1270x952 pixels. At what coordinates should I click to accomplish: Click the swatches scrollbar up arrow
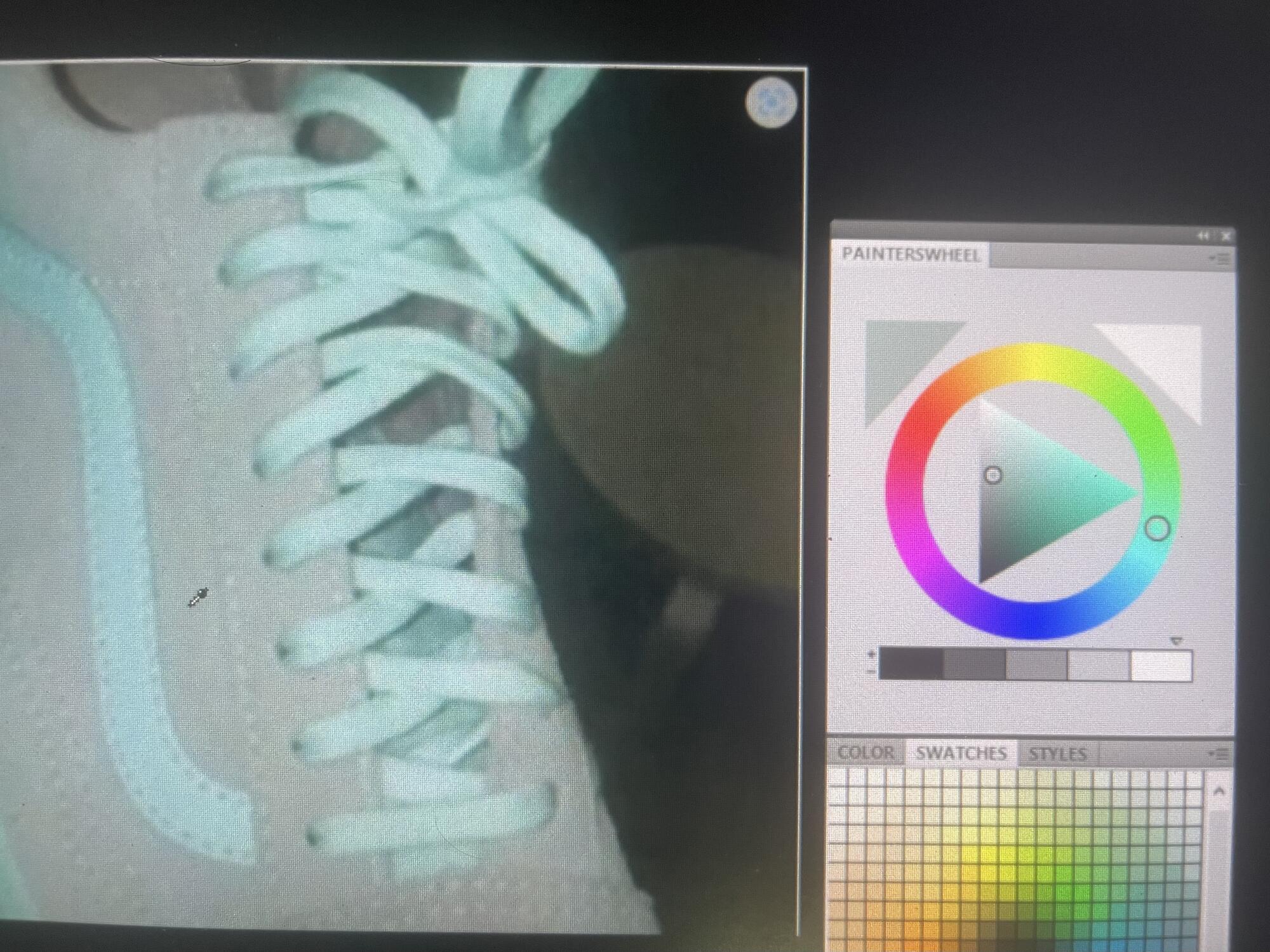click(1218, 791)
